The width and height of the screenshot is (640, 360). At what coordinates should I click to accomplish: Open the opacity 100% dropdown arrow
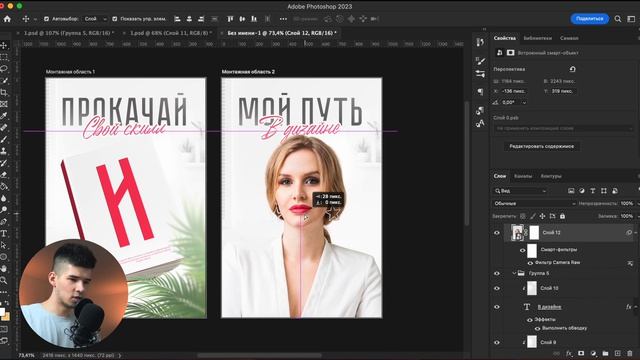638,203
